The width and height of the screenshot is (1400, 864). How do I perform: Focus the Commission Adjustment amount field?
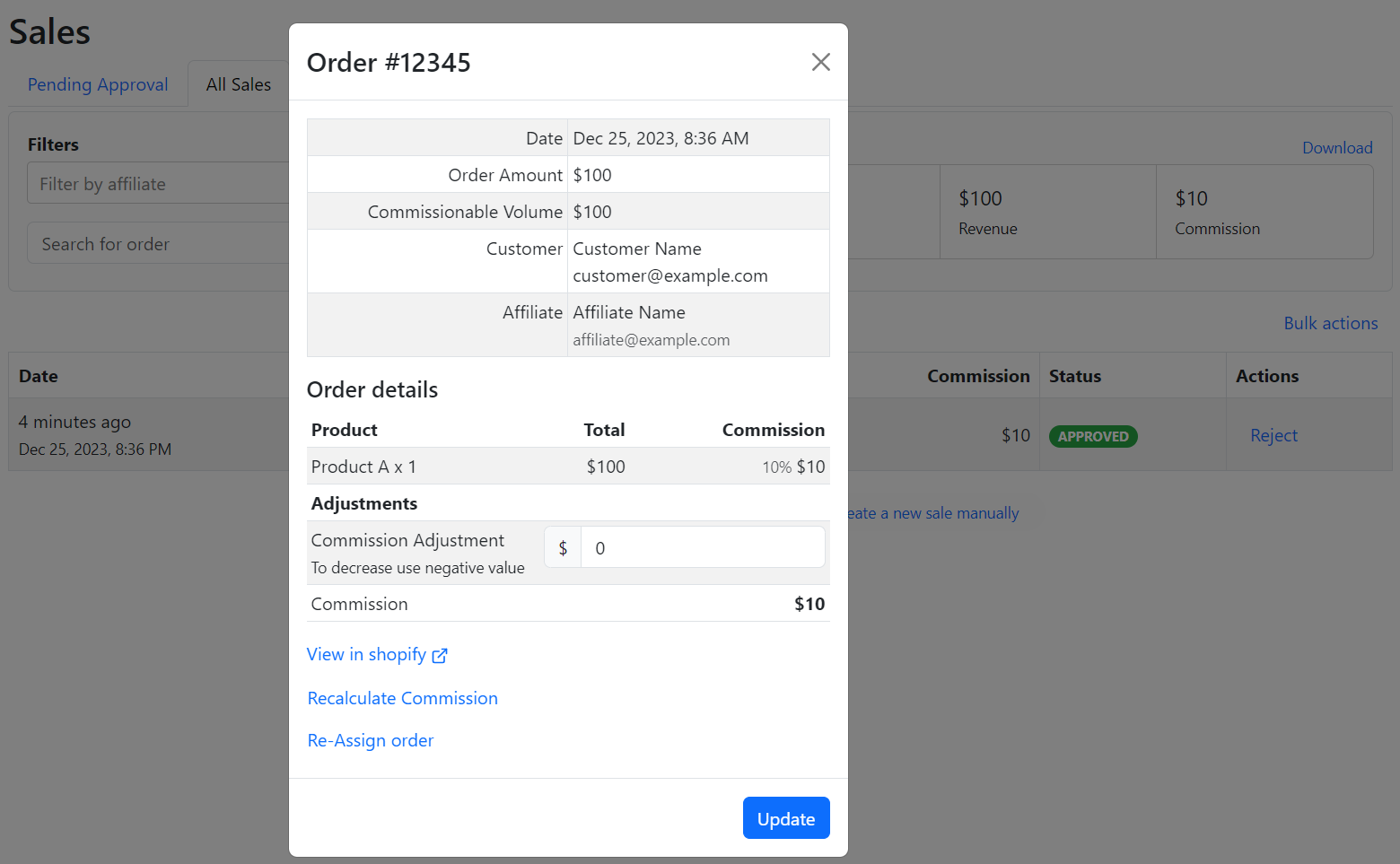click(702, 547)
